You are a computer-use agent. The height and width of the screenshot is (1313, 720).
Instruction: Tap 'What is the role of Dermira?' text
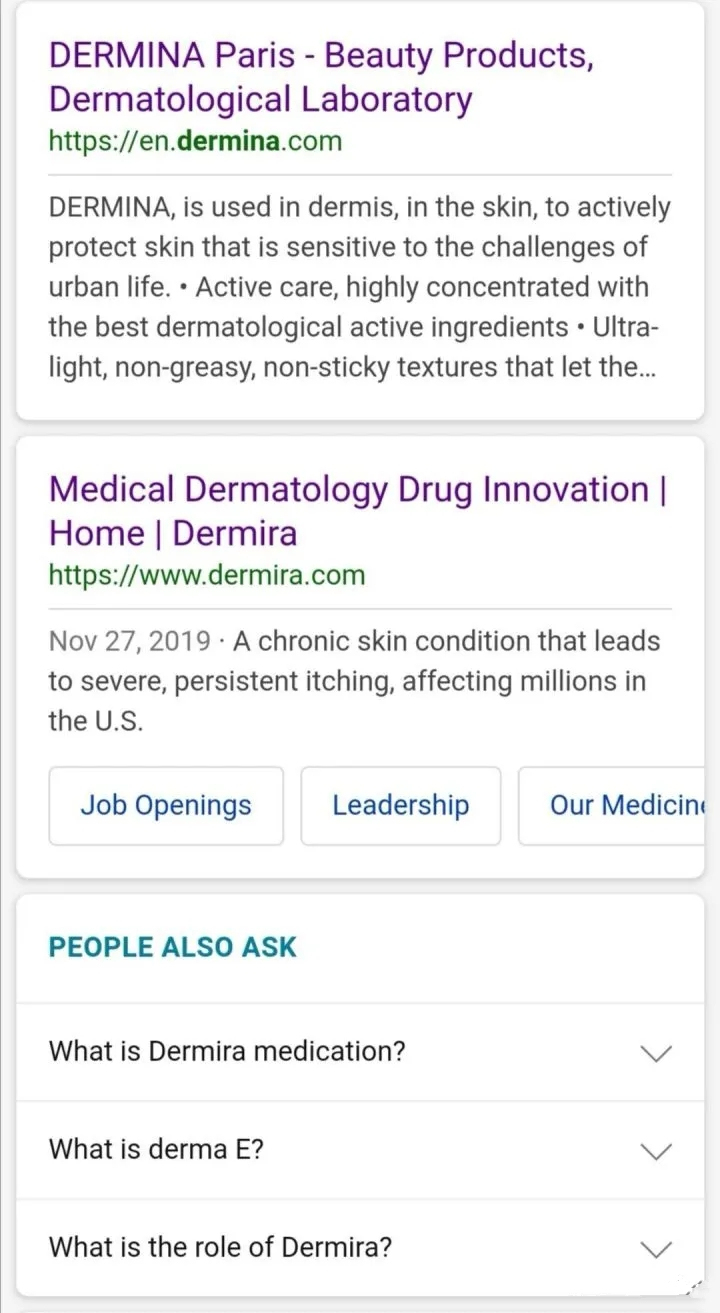(x=220, y=1248)
